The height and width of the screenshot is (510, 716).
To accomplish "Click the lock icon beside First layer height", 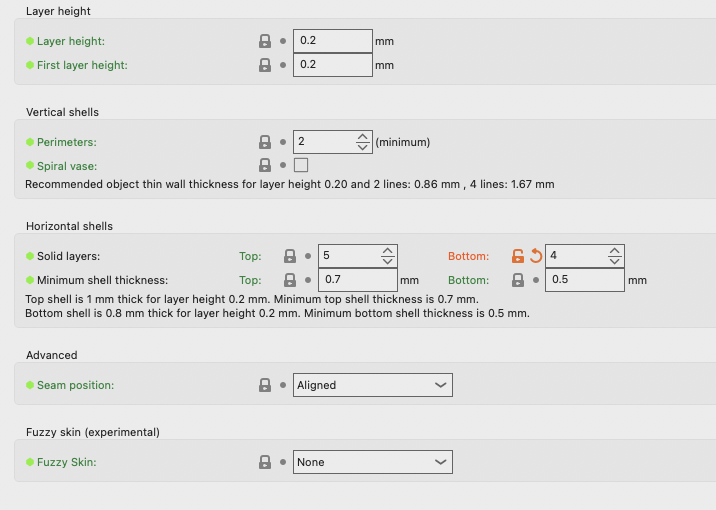I will 265,65.
